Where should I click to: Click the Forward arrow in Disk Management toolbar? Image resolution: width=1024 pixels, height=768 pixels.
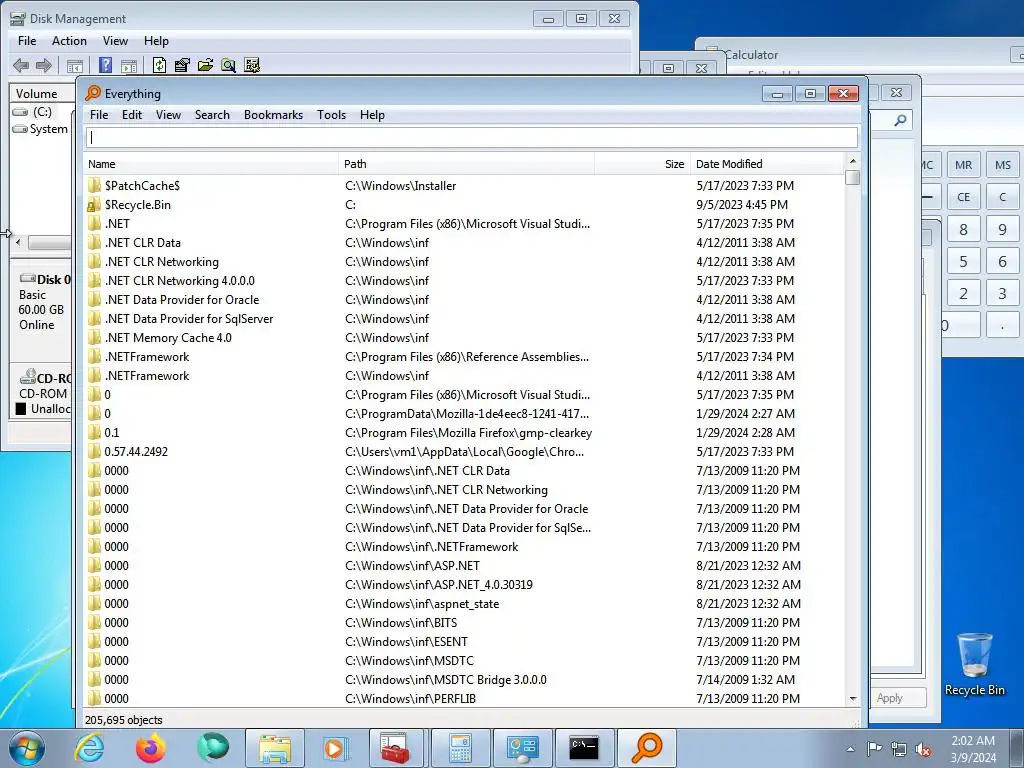coord(44,65)
